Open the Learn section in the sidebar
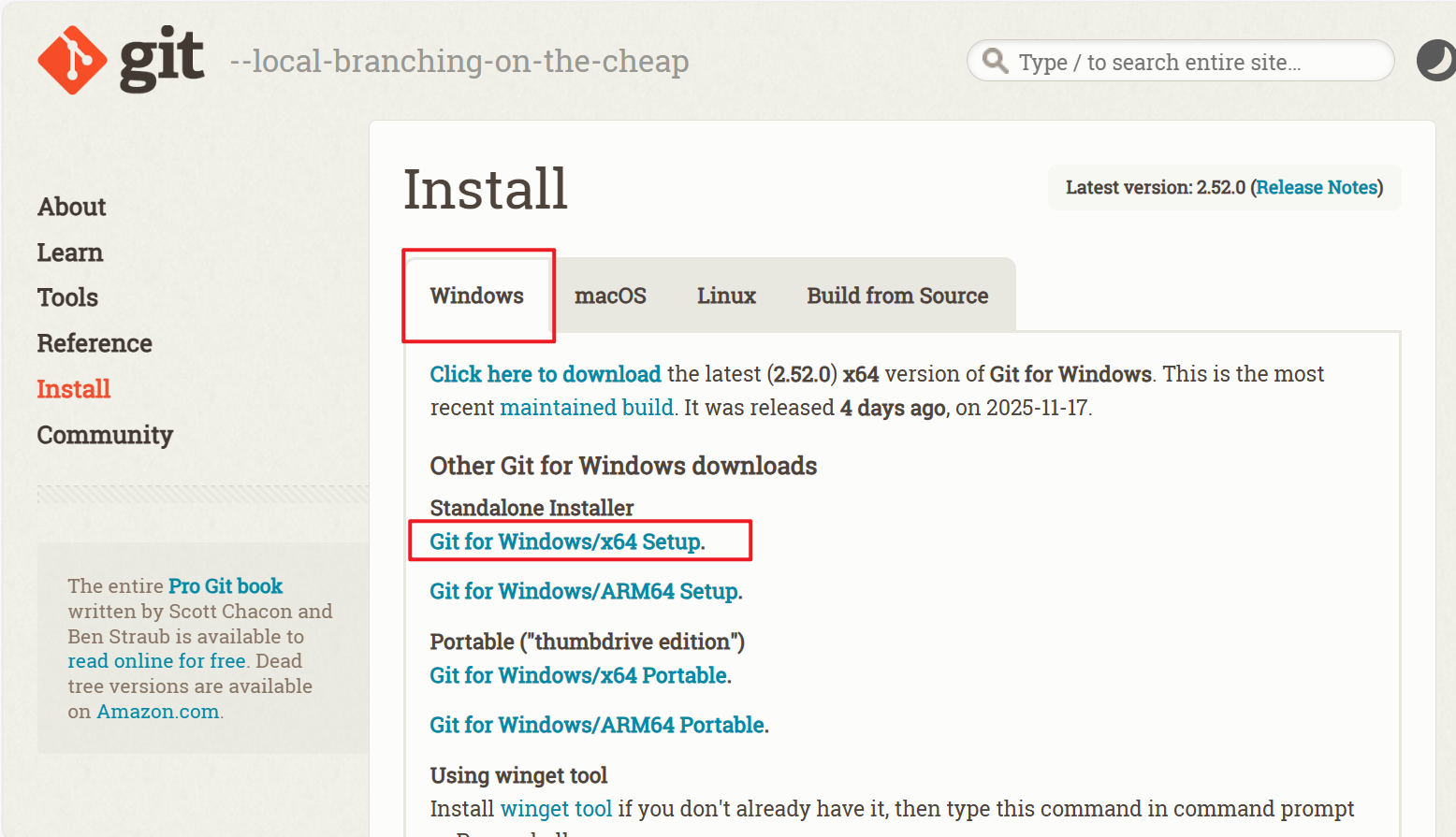Image resolution: width=1456 pixels, height=837 pixels. [70, 253]
